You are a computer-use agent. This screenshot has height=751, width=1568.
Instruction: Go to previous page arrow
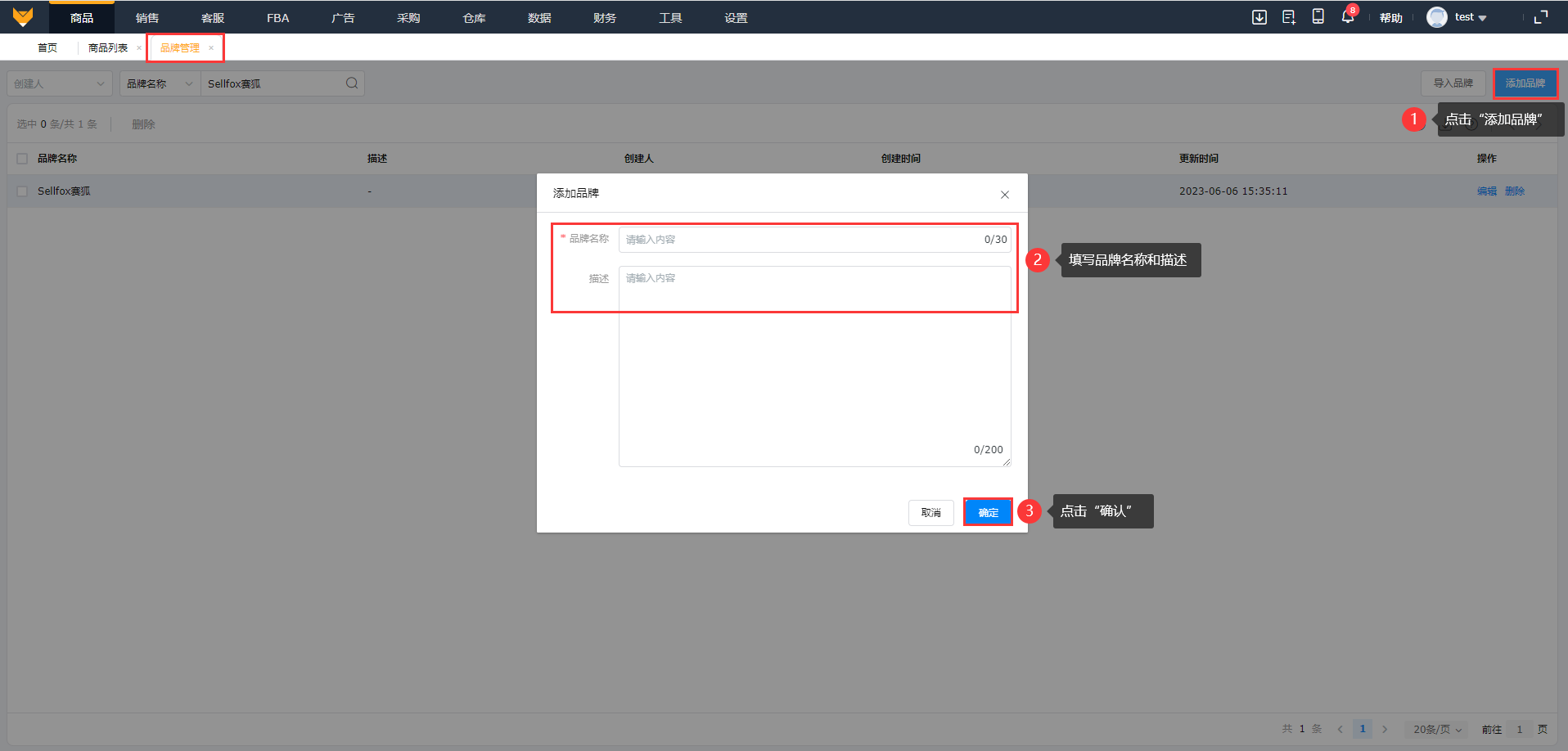pos(1340,729)
